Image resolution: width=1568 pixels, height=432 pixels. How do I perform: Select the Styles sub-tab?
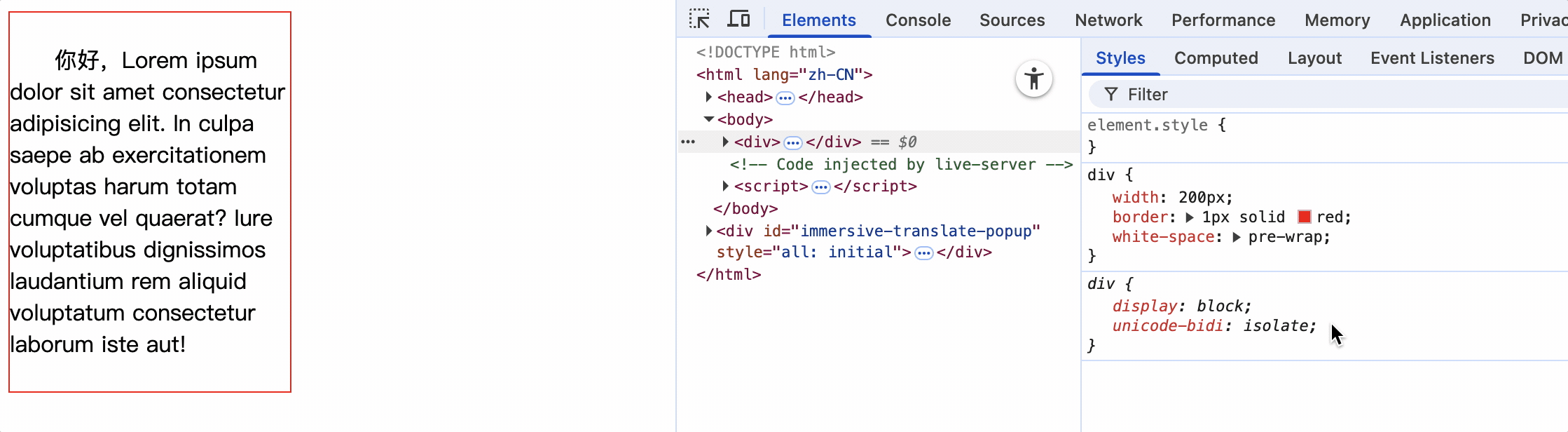click(x=1120, y=58)
